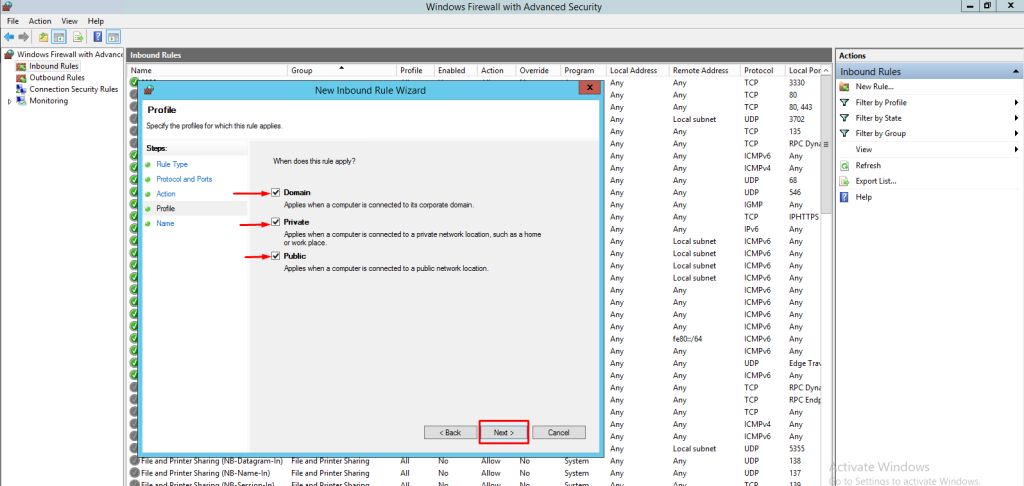Image resolution: width=1024 pixels, height=486 pixels.
Task: Click the Back arrow toolbar icon
Action: [9, 37]
